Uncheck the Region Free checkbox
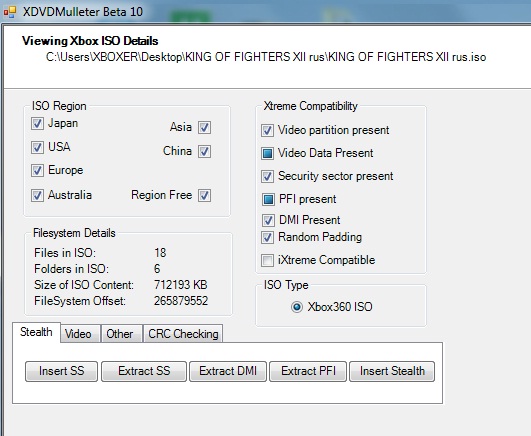 [205, 195]
